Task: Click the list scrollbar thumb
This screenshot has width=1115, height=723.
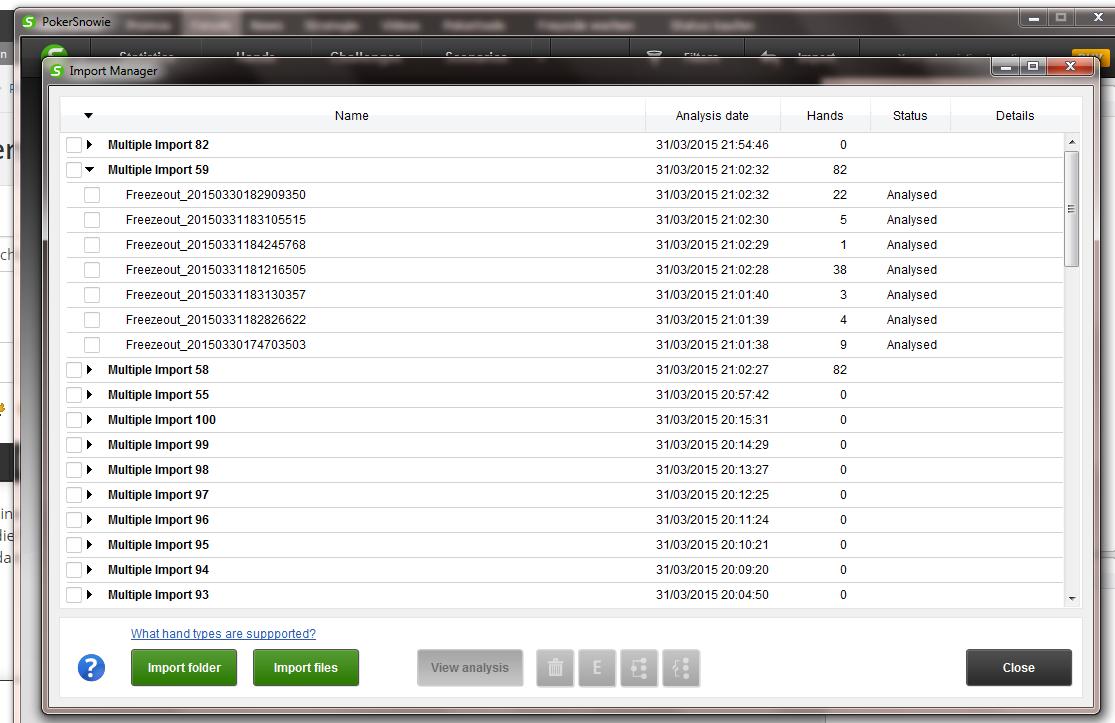Action: (1072, 209)
